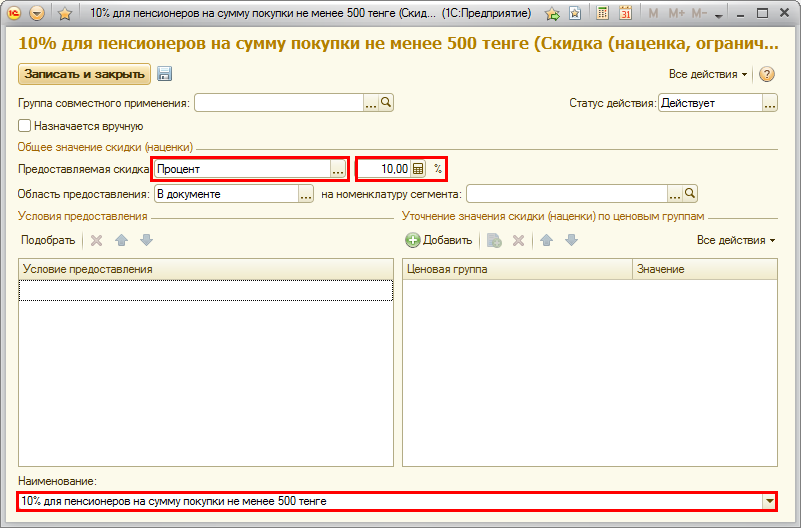Open the calculator in the title bar

pos(603,14)
